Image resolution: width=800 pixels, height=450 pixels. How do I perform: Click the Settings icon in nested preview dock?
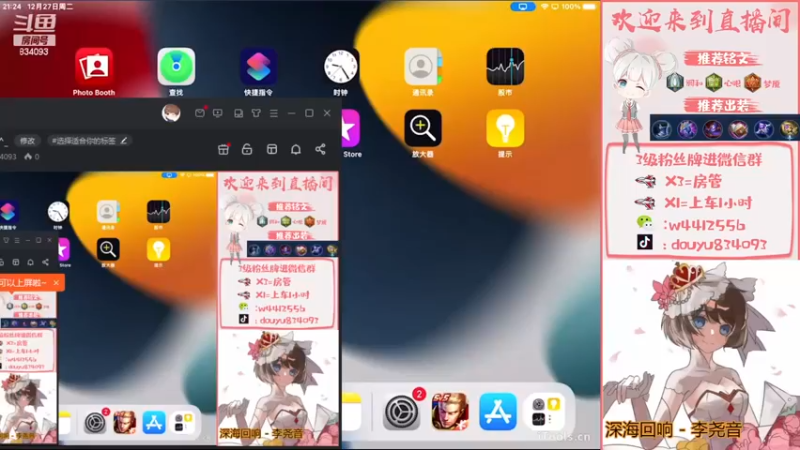tap(95, 422)
